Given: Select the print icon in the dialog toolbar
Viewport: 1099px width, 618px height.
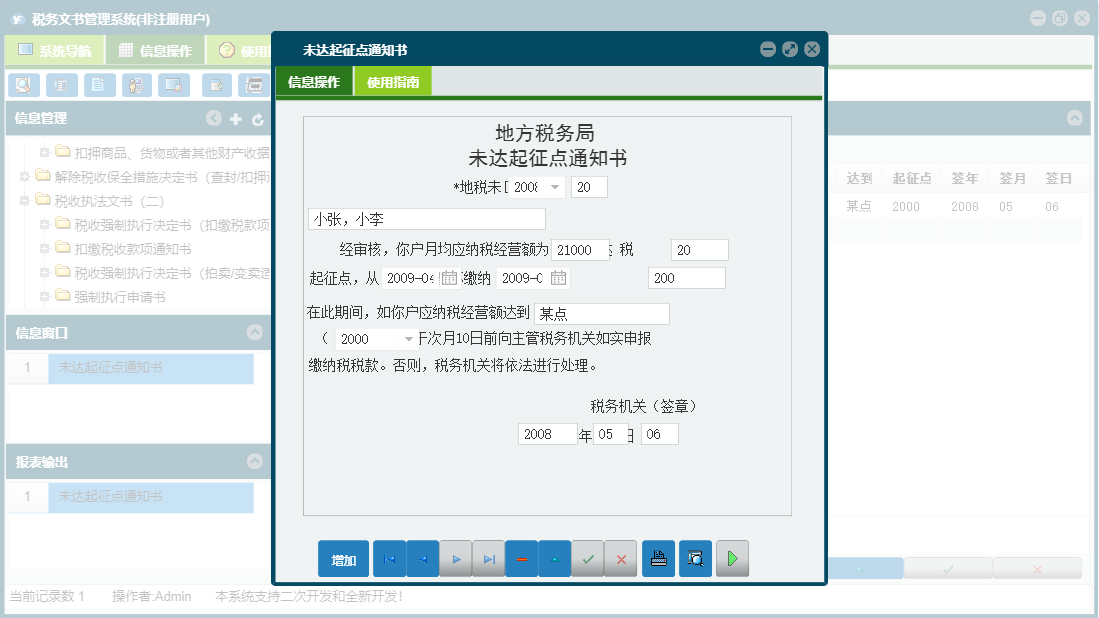Looking at the screenshot, I should click(x=658, y=558).
